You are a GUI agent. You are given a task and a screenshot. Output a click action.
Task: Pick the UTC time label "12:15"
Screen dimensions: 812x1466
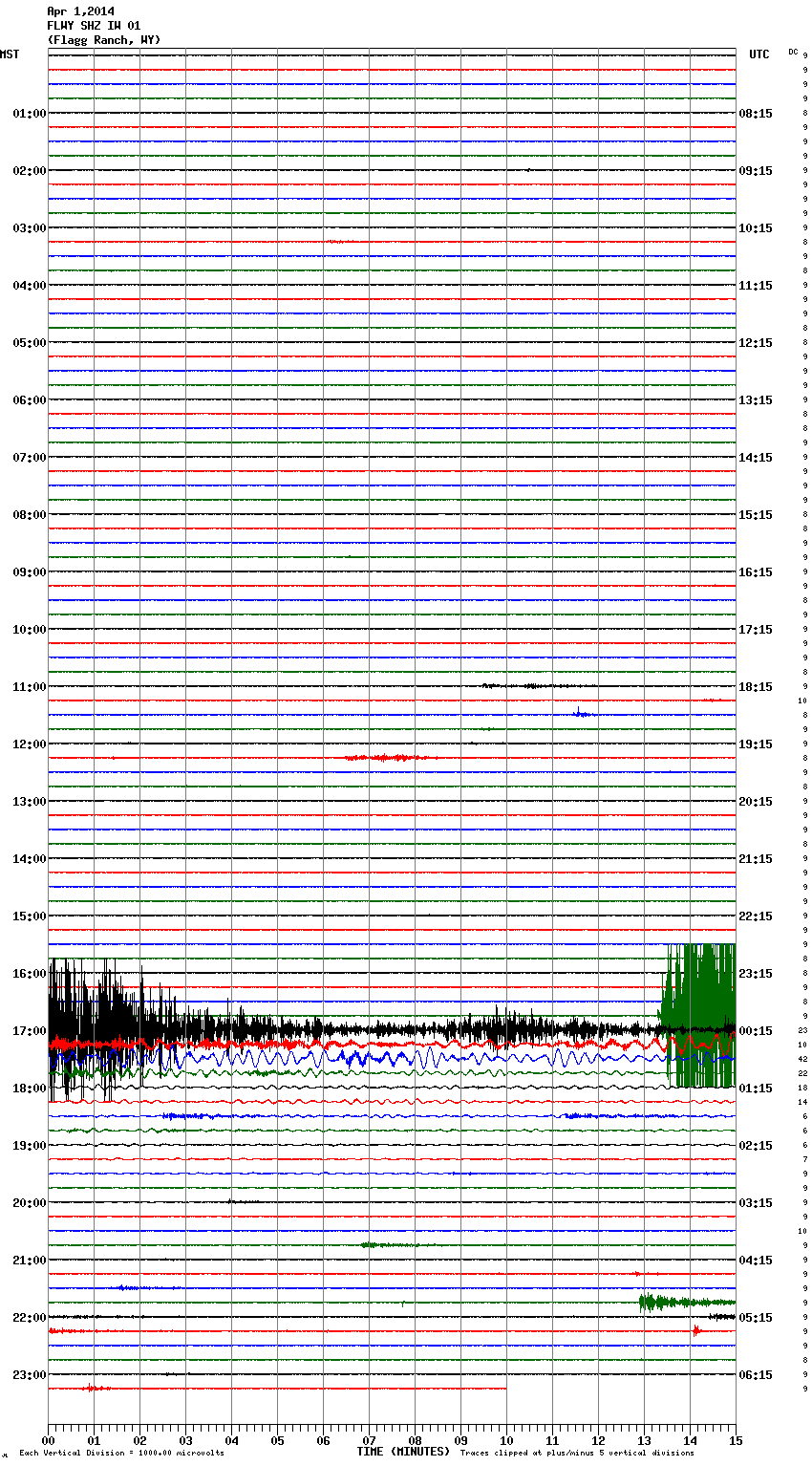click(756, 343)
